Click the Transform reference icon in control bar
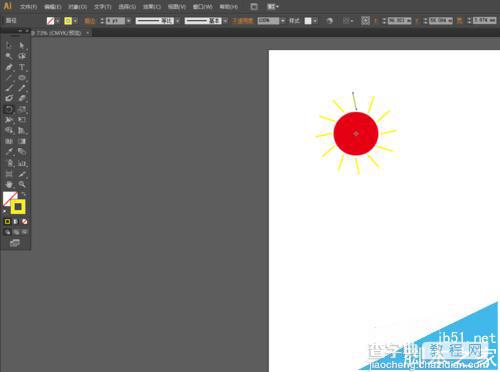Image resolution: width=500 pixels, height=372 pixels. pyautogui.click(x=365, y=21)
